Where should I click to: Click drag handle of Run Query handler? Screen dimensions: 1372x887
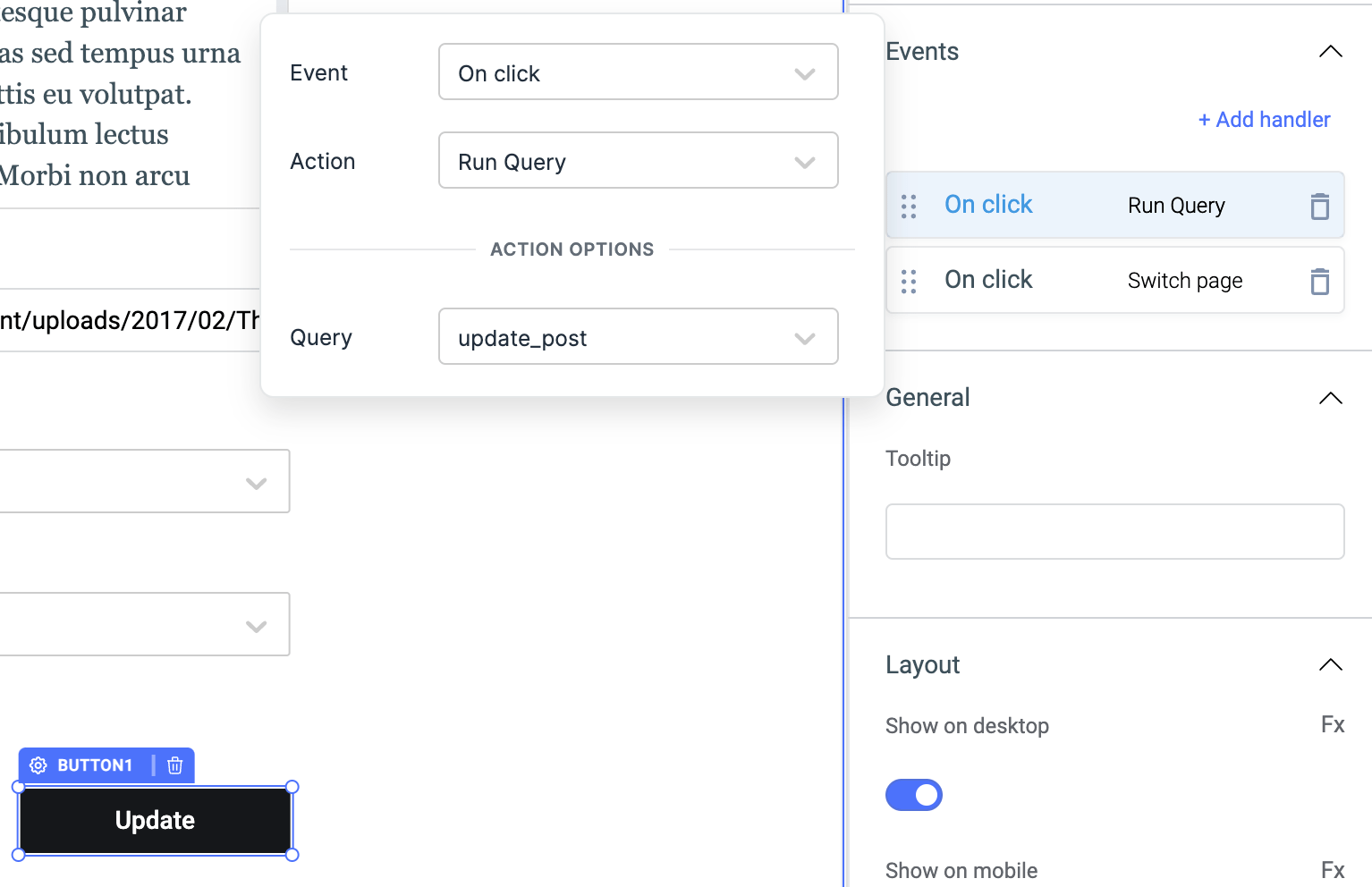909,207
